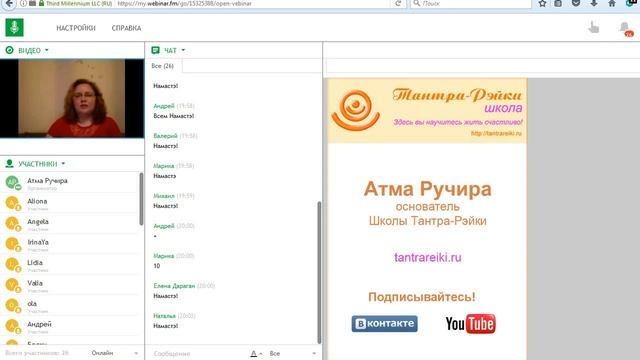Image resolution: width=640 pixels, height=360 pixels.
Task: Click the ЧАТ panel chat icon
Action: point(156,50)
